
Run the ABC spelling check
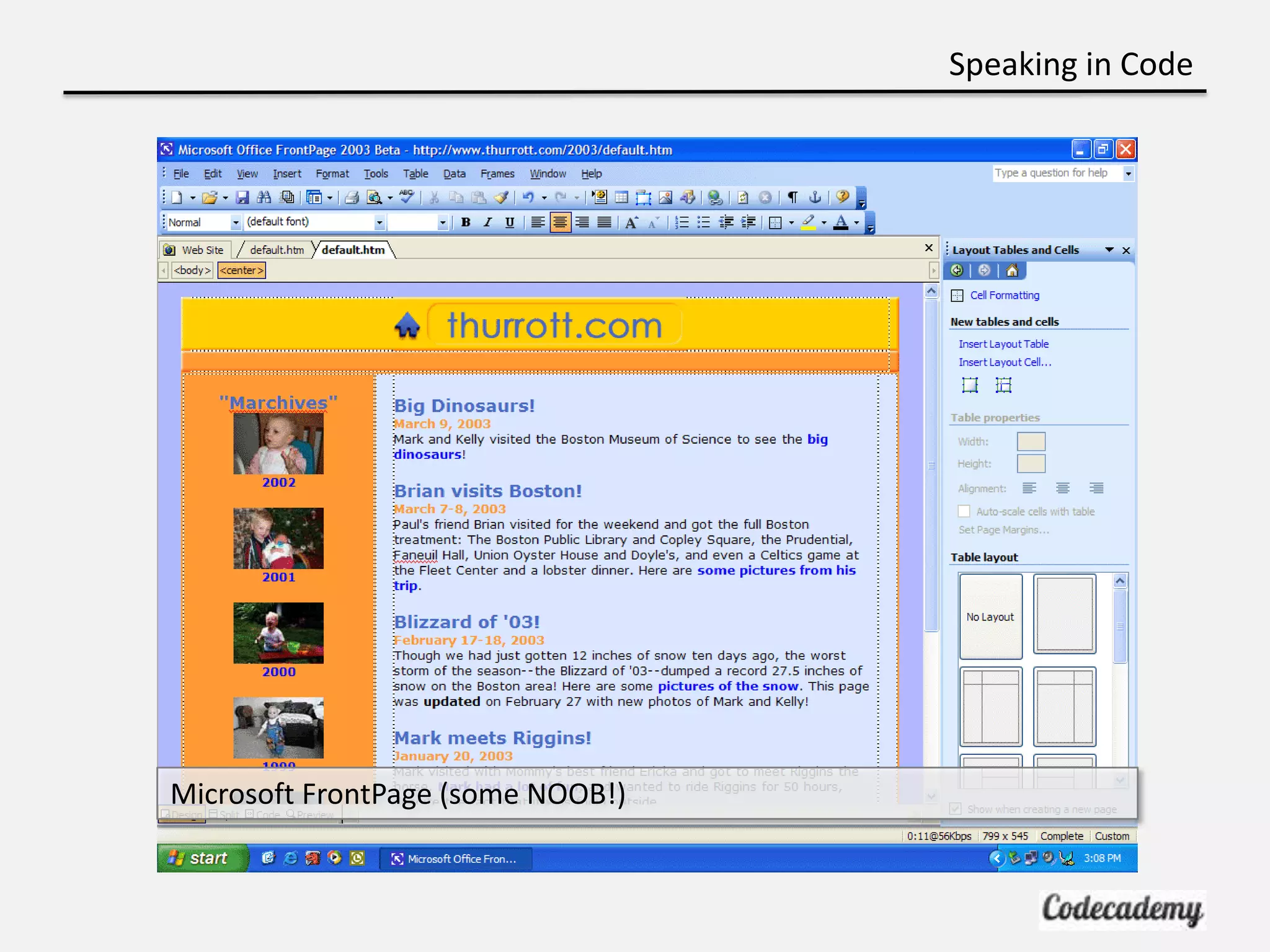click(x=407, y=197)
